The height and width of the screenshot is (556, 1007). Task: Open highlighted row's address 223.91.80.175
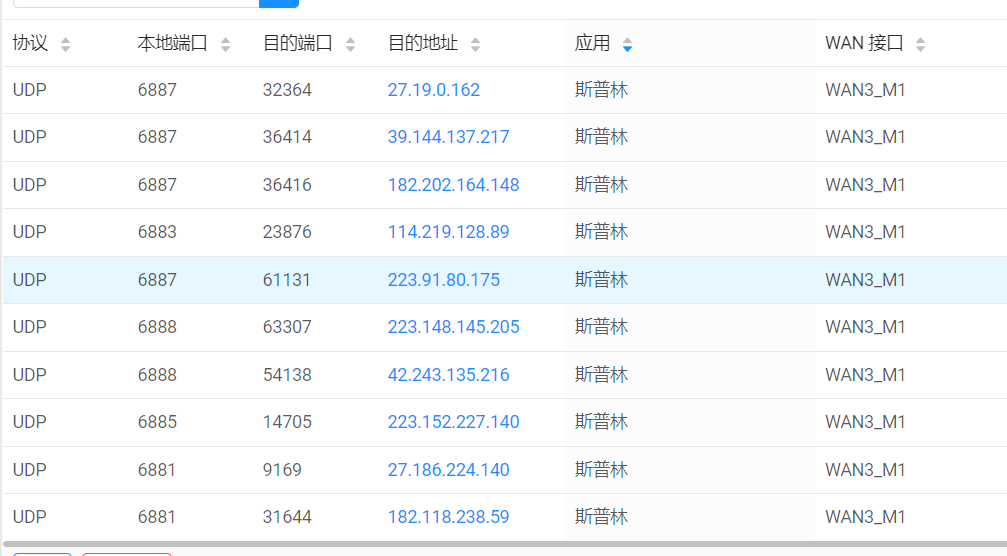tap(443, 280)
